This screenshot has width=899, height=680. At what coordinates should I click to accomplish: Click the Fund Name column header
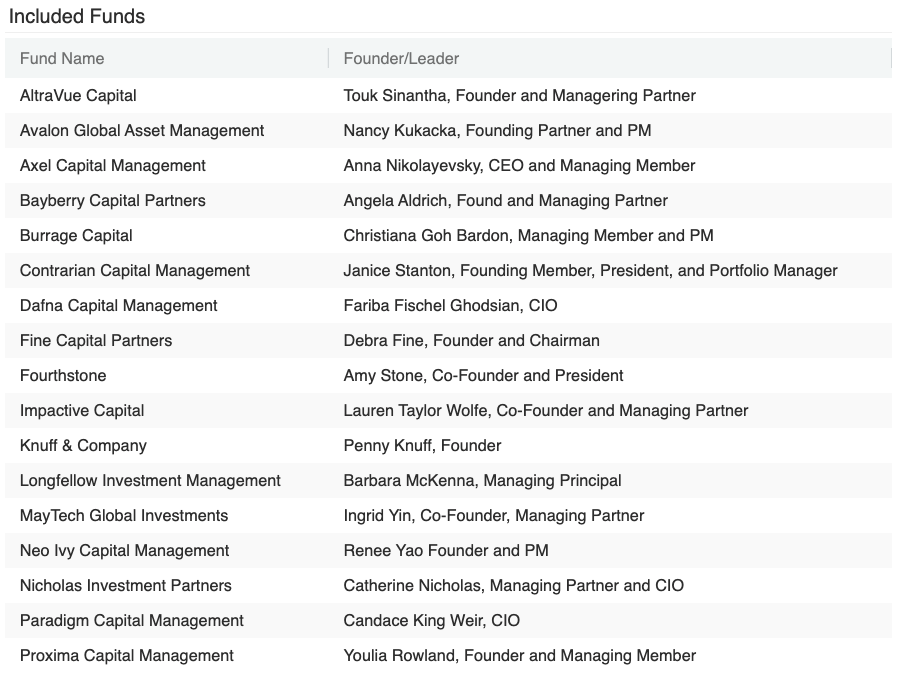pyautogui.click(x=62, y=59)
